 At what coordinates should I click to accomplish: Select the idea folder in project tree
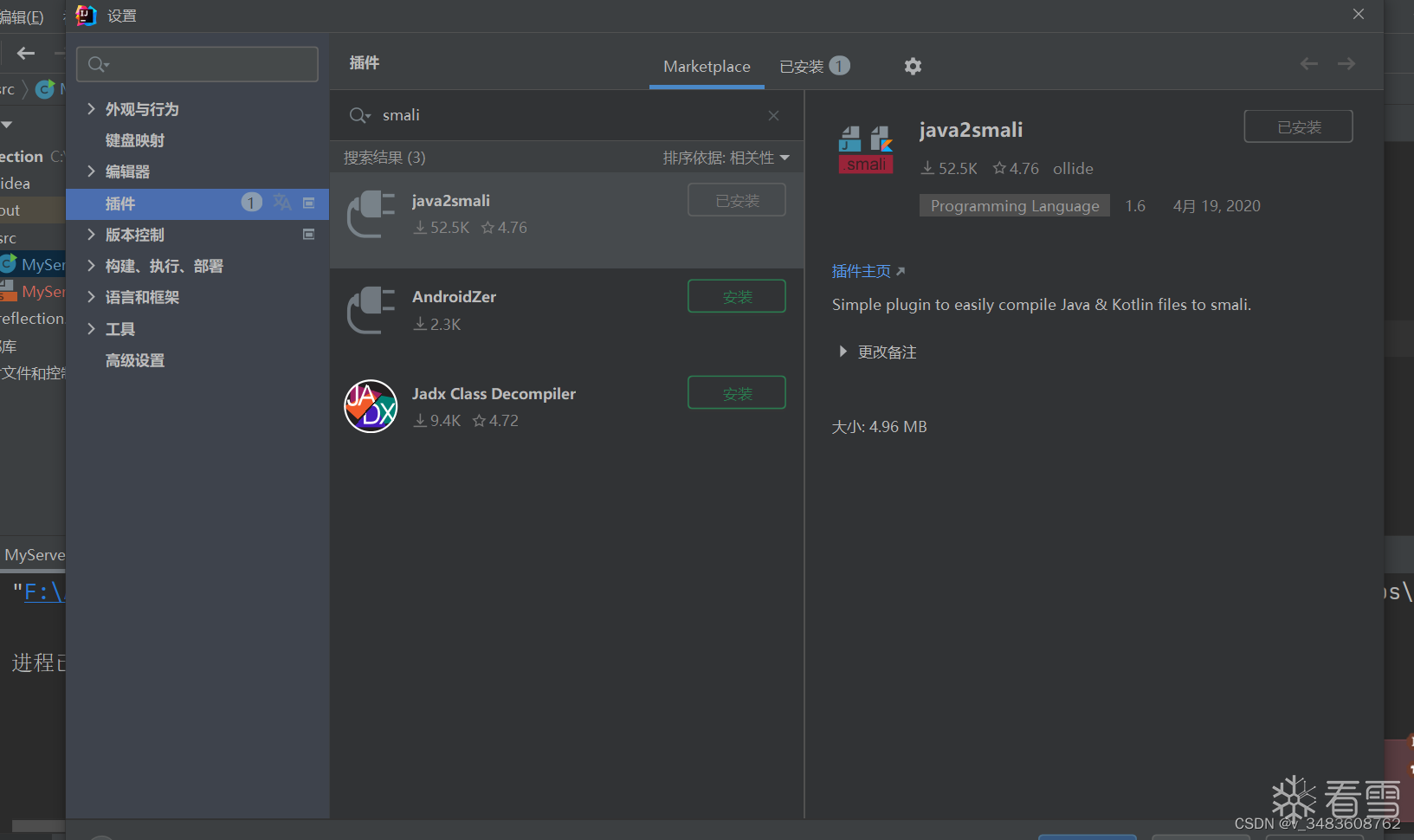point(15,184)
